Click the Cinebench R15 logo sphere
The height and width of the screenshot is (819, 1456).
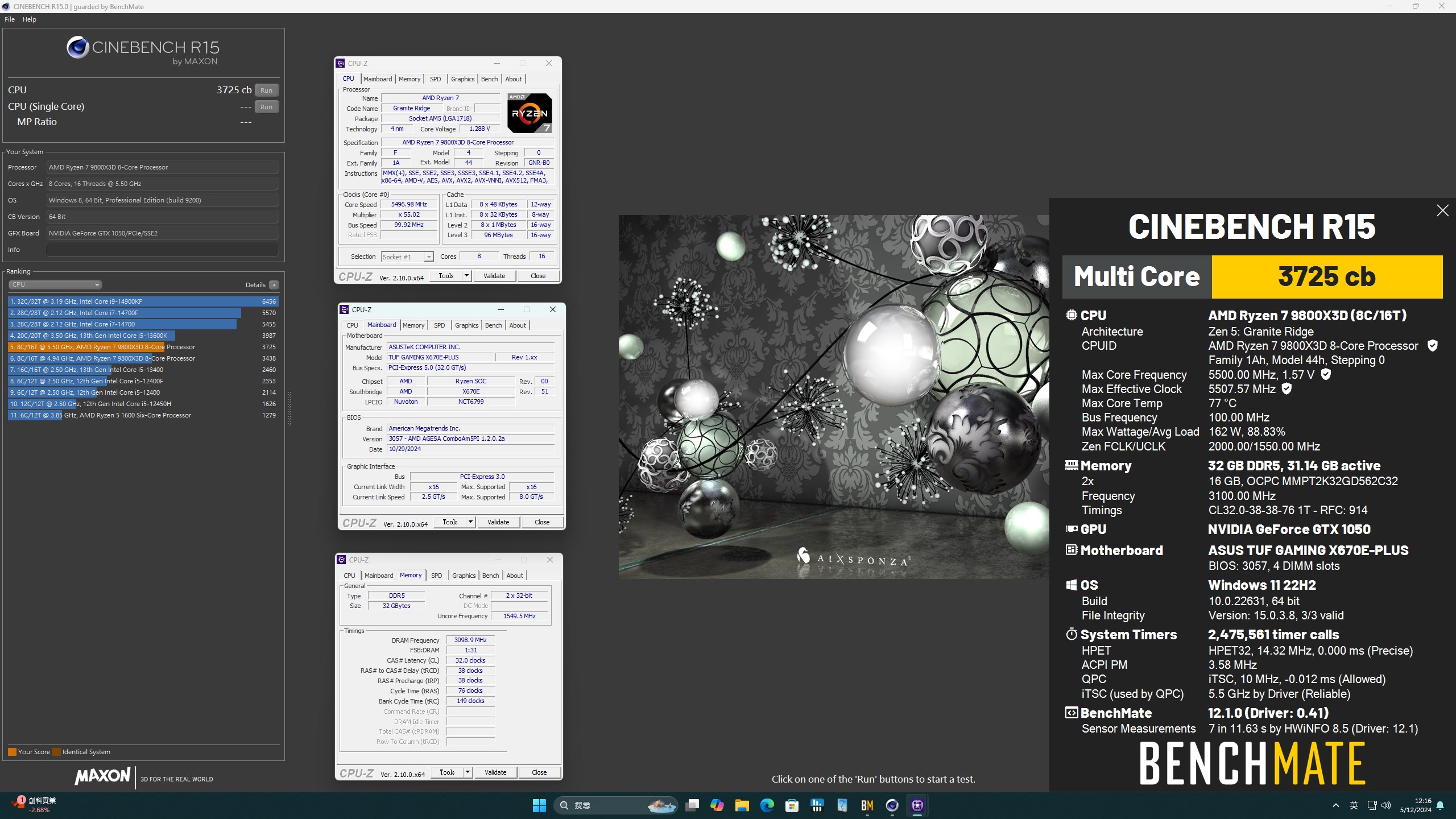pyautogui.click(x=77, y=48)
